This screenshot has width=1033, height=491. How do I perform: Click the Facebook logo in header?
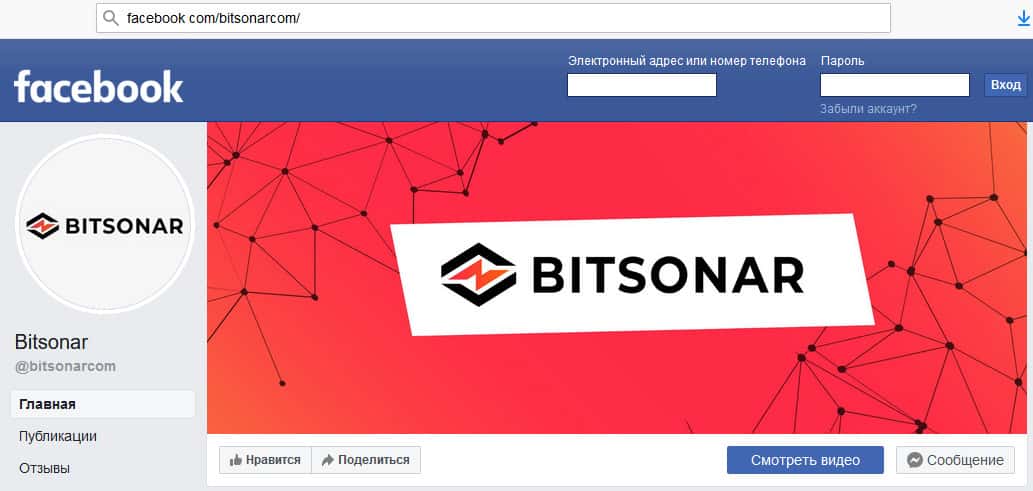point(98,86)
